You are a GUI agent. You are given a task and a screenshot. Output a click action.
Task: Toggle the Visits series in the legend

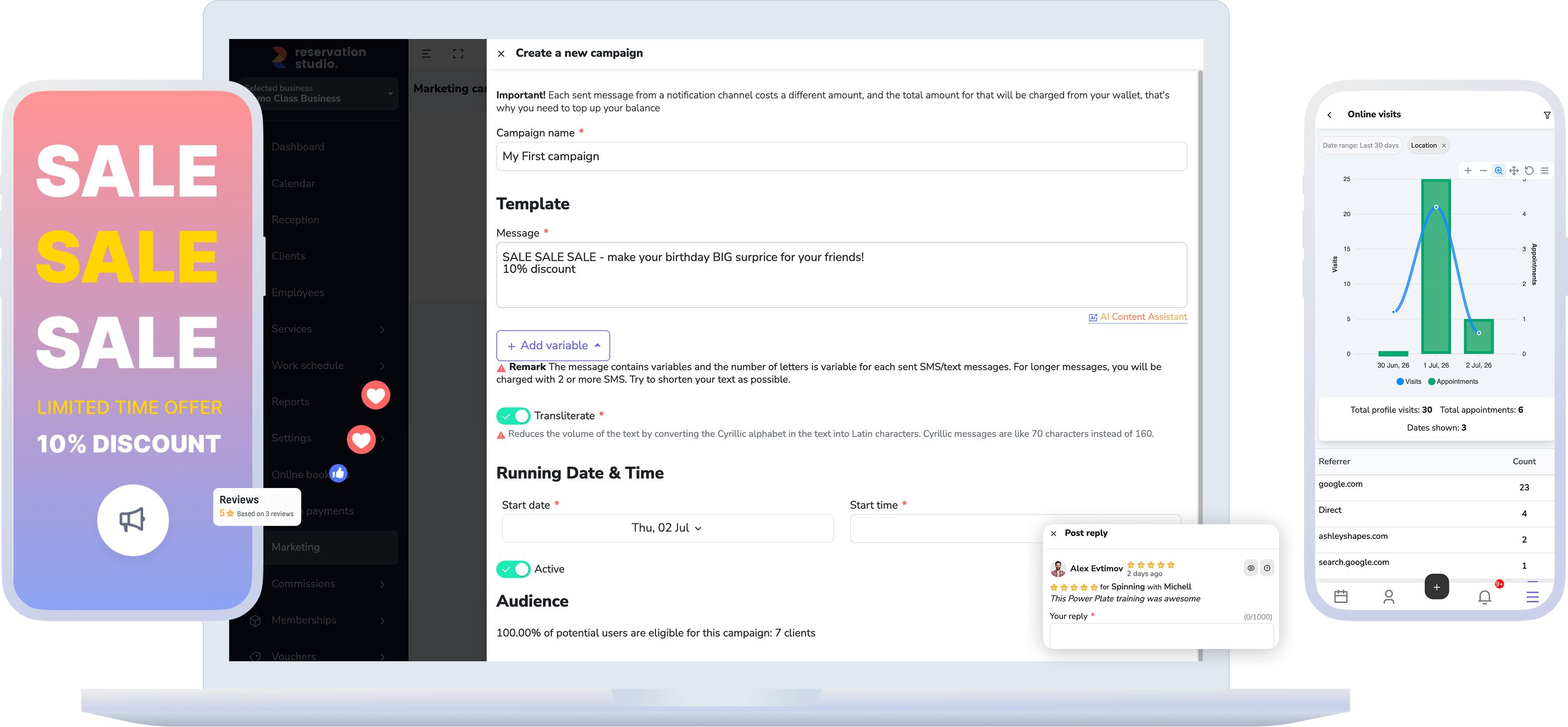(x=1409, y=382)
